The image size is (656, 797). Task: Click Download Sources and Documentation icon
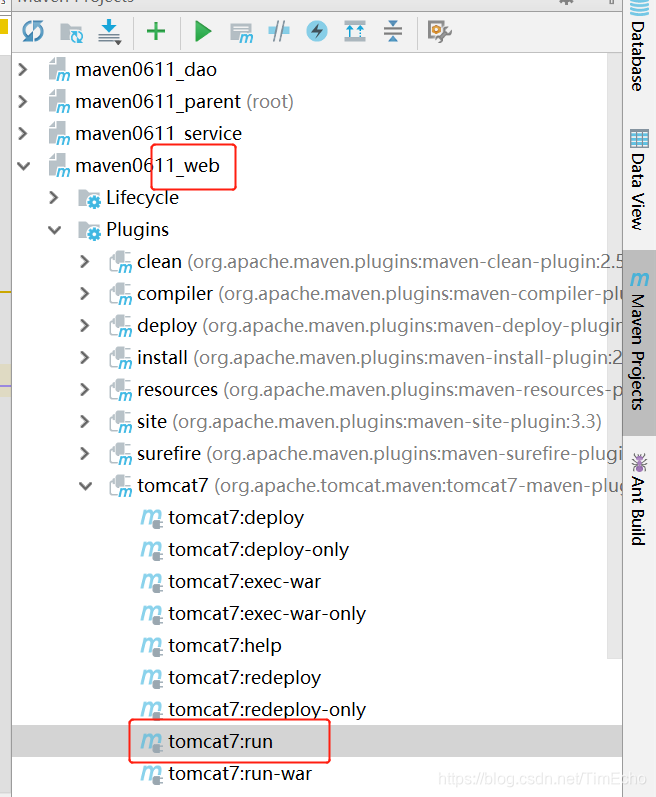[109, 32]
